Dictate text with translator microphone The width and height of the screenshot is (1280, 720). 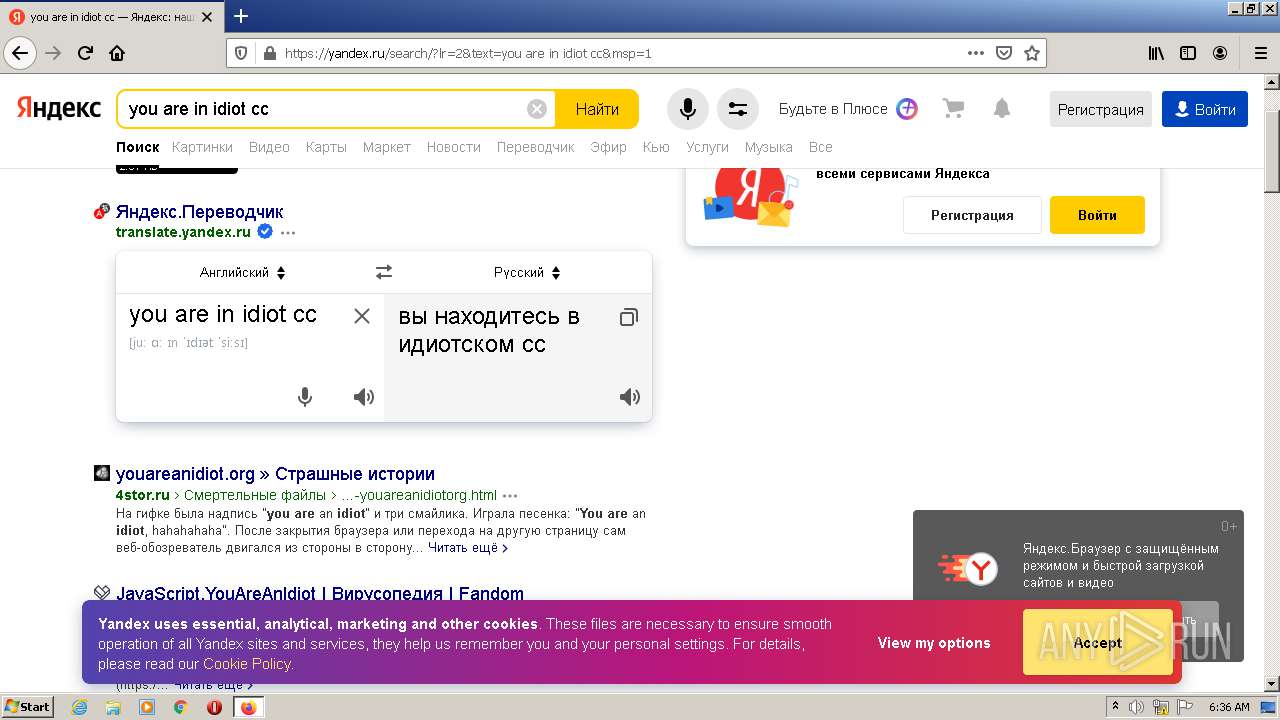(x=305, y=397)
